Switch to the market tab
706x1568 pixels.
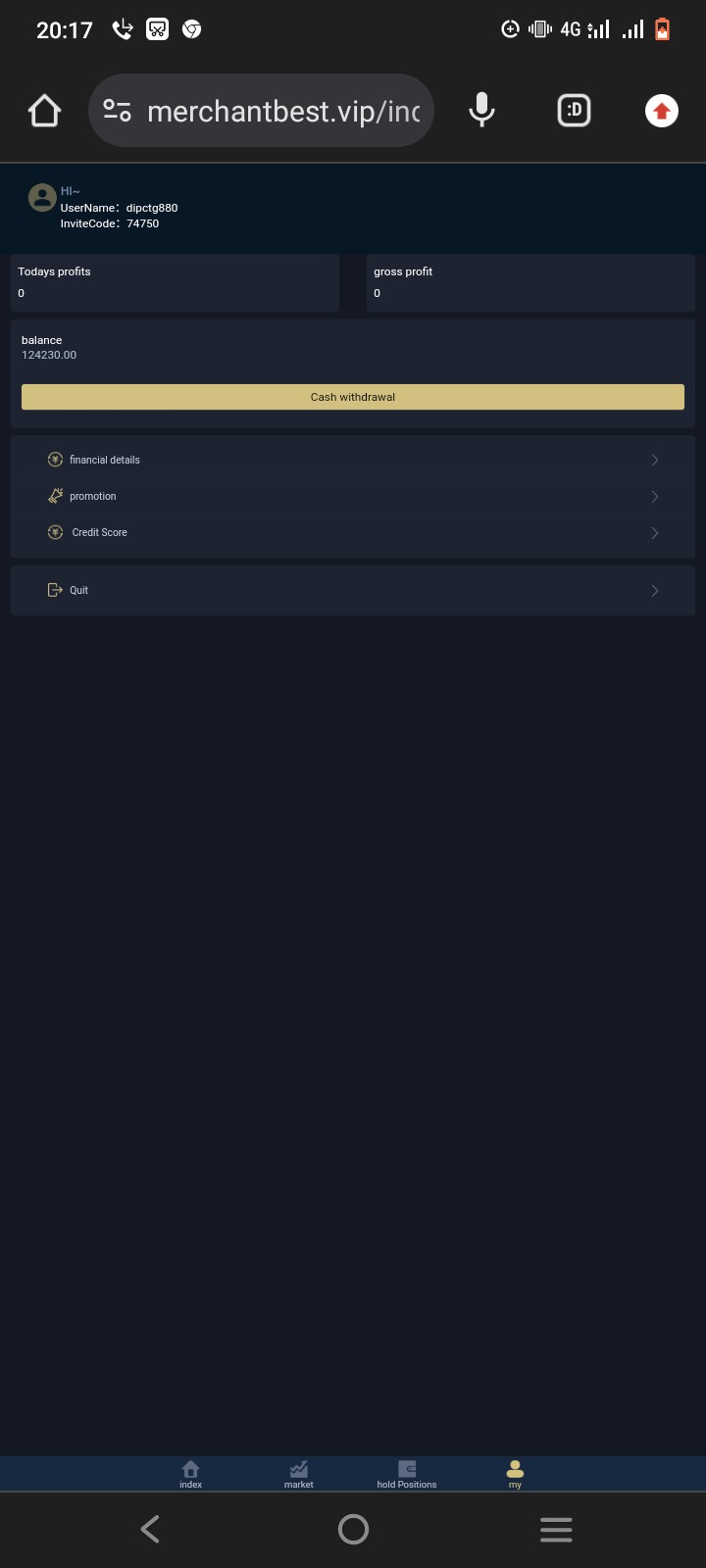pyautogui.click(x=299, y=1473)
